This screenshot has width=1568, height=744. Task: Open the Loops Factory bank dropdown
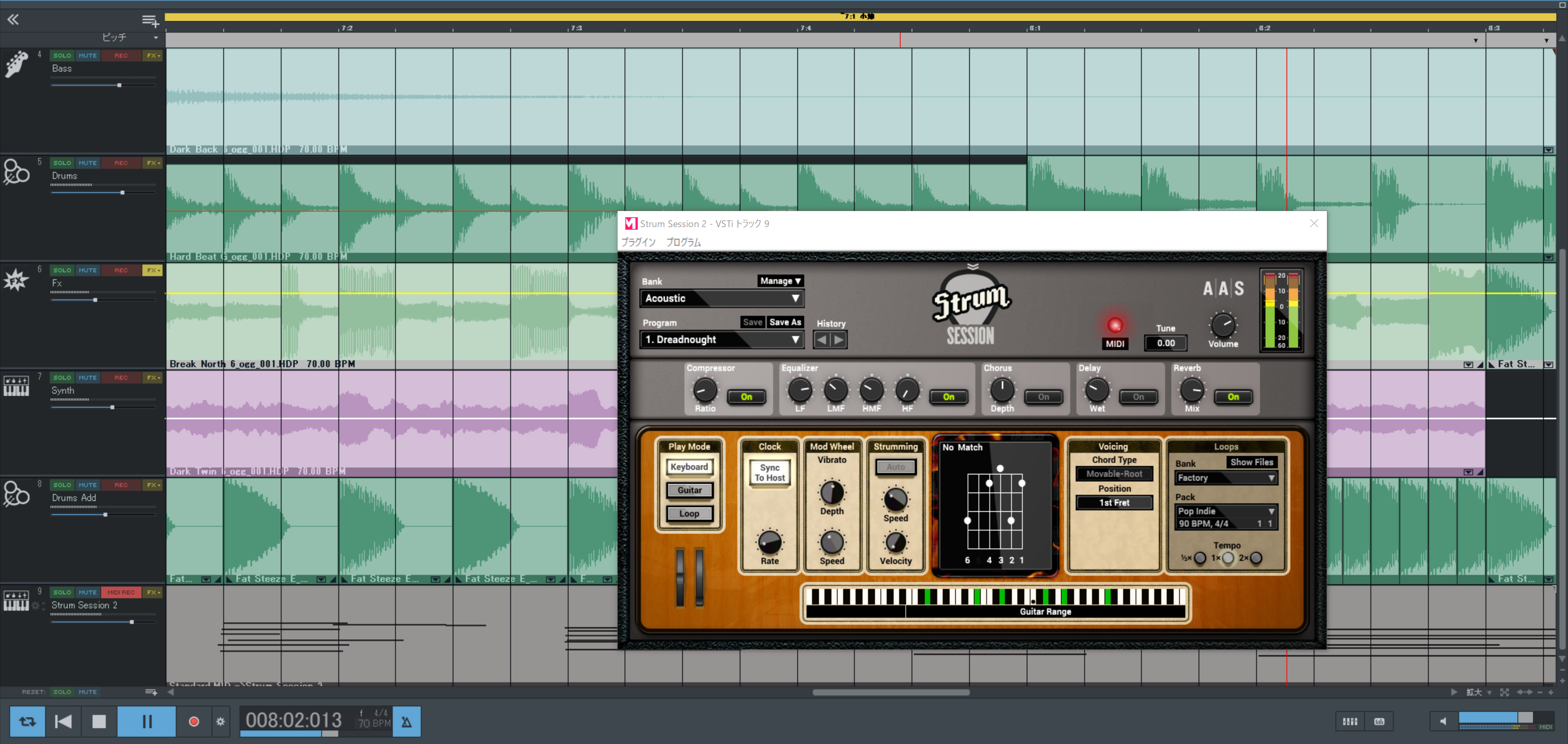pyautogui.click(x=1225, y=478)
